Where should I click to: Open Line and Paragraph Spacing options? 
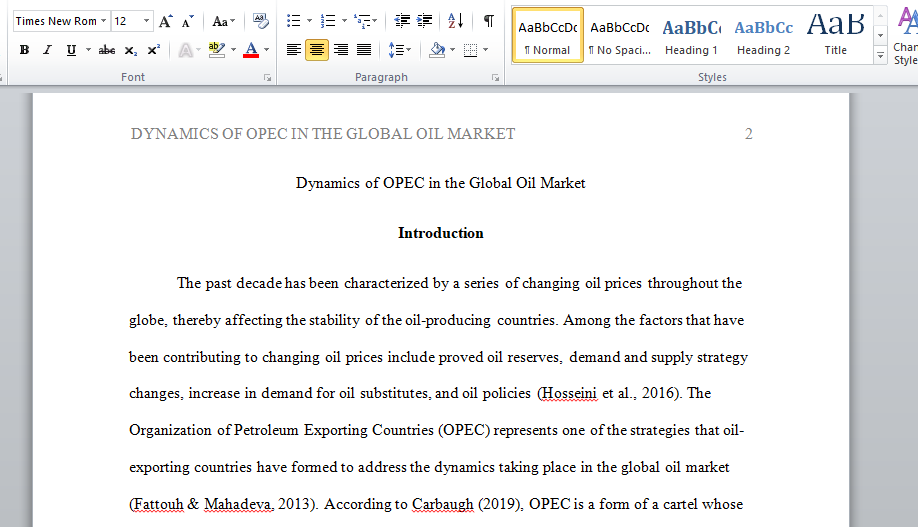(400, 50)
